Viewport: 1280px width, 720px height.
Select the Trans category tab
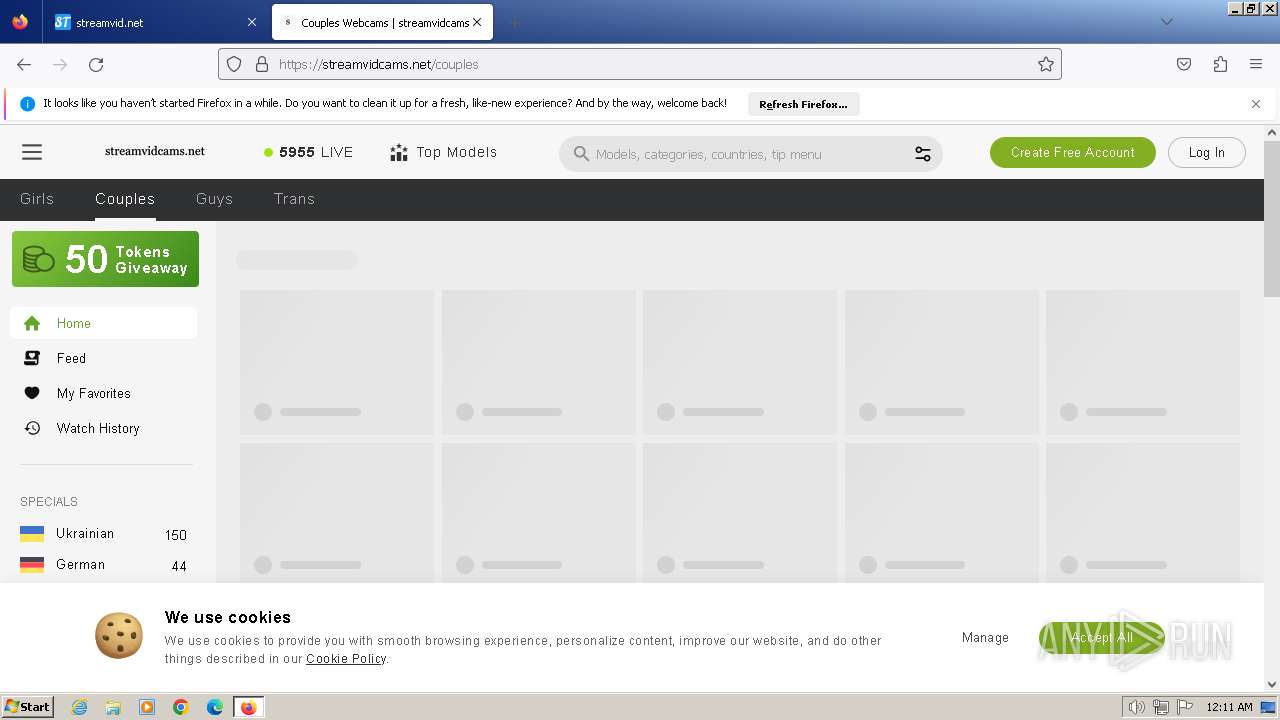[x=294, y=199]
